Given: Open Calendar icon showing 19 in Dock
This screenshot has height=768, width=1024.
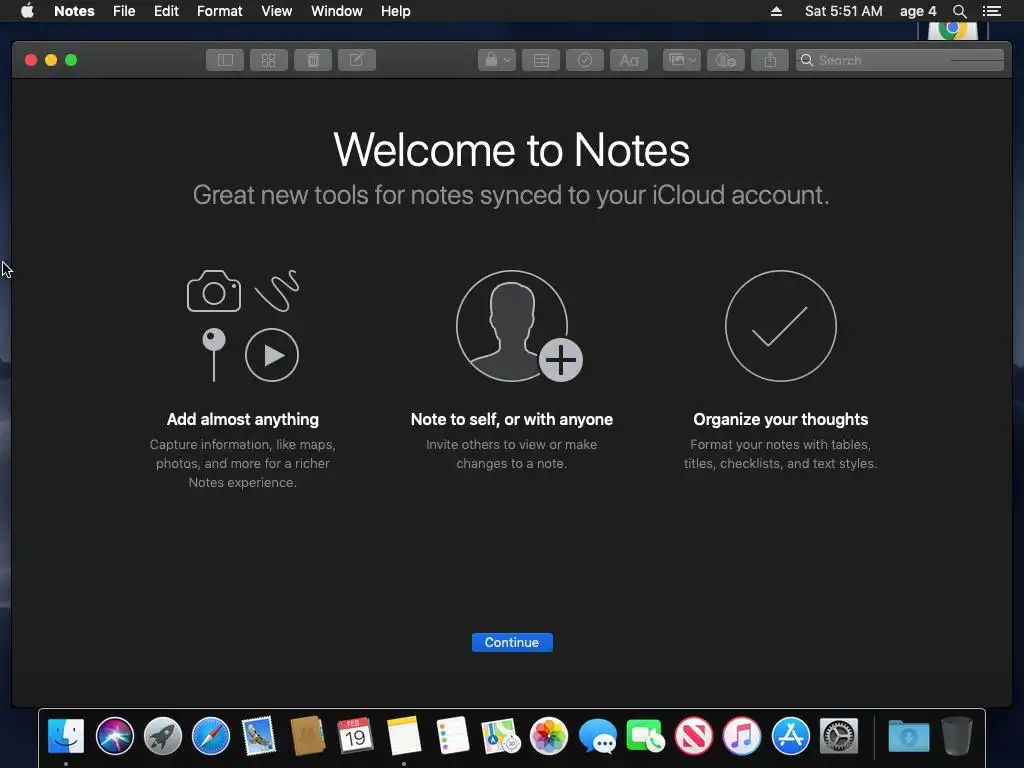Looking at the screenshot, I should (355, 736).
